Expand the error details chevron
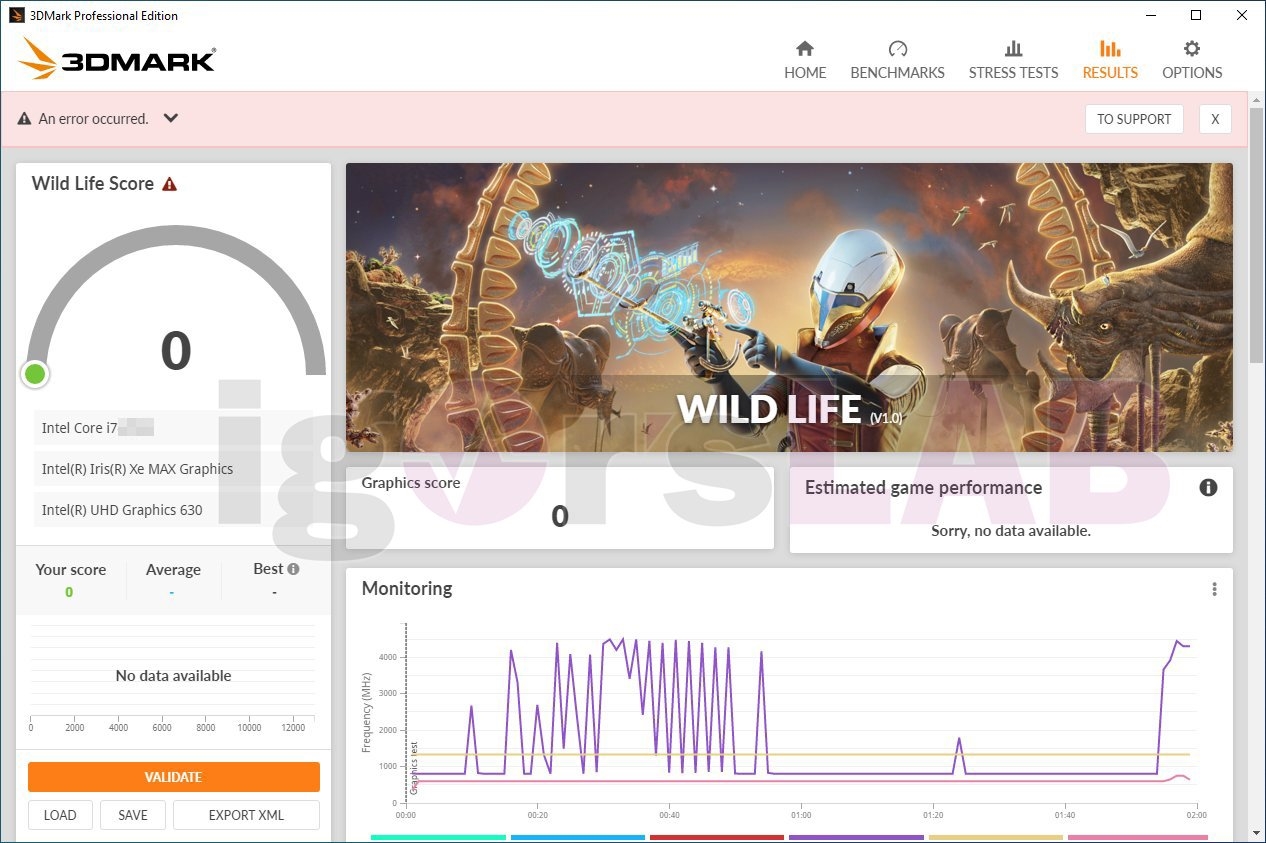The width and height of the screenshot is (1266, 843). (x=171, y=118)
